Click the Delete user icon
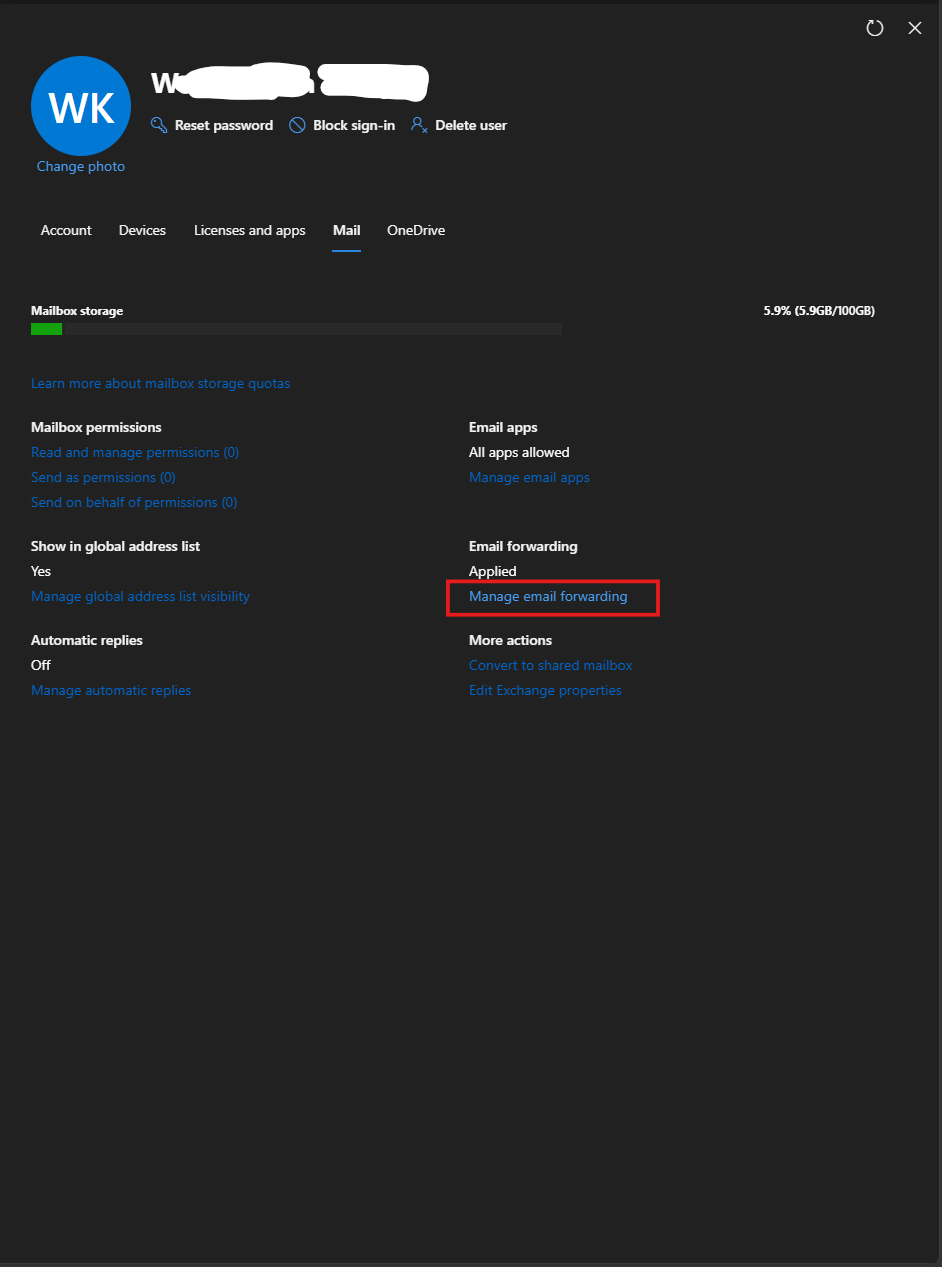This screenshot has height=1267, width=942. point(419,125)
